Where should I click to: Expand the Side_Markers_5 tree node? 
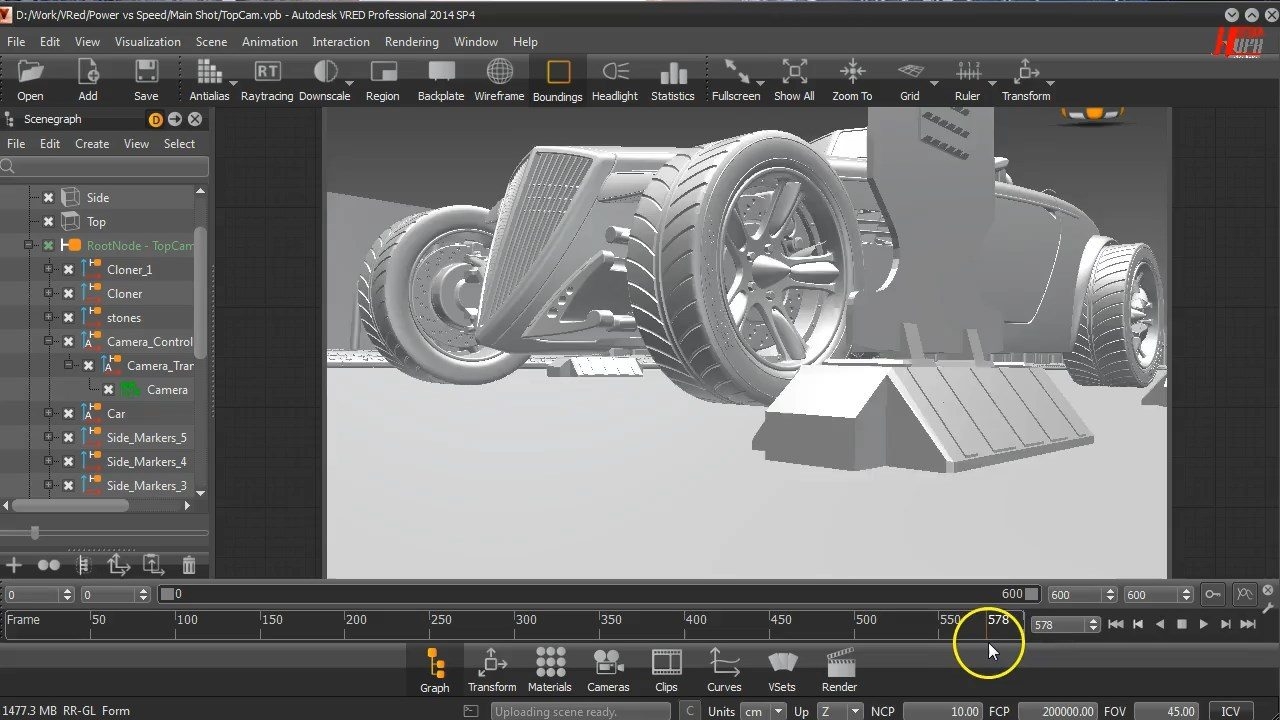pos(48,438)
